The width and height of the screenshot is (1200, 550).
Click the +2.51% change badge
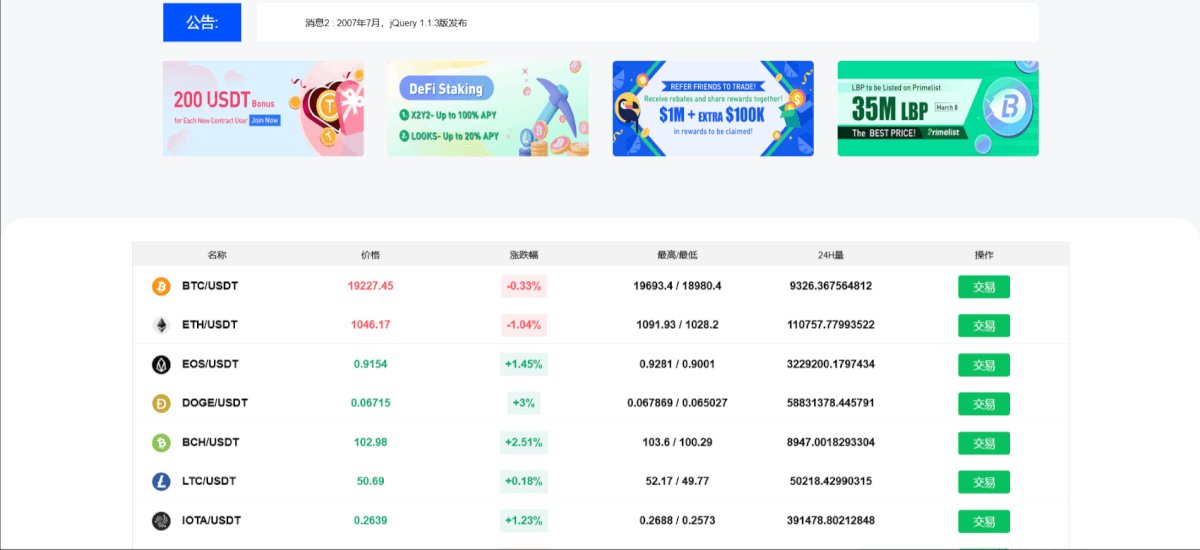pos(524,442)
